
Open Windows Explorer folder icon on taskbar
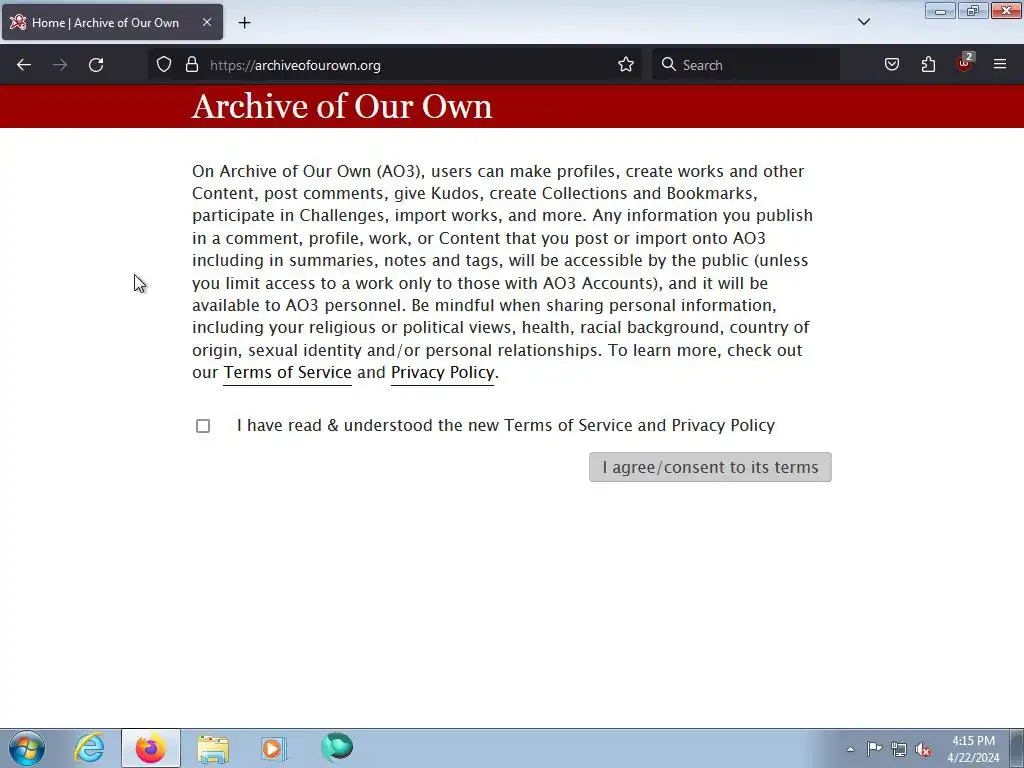[x=213, y=748]
